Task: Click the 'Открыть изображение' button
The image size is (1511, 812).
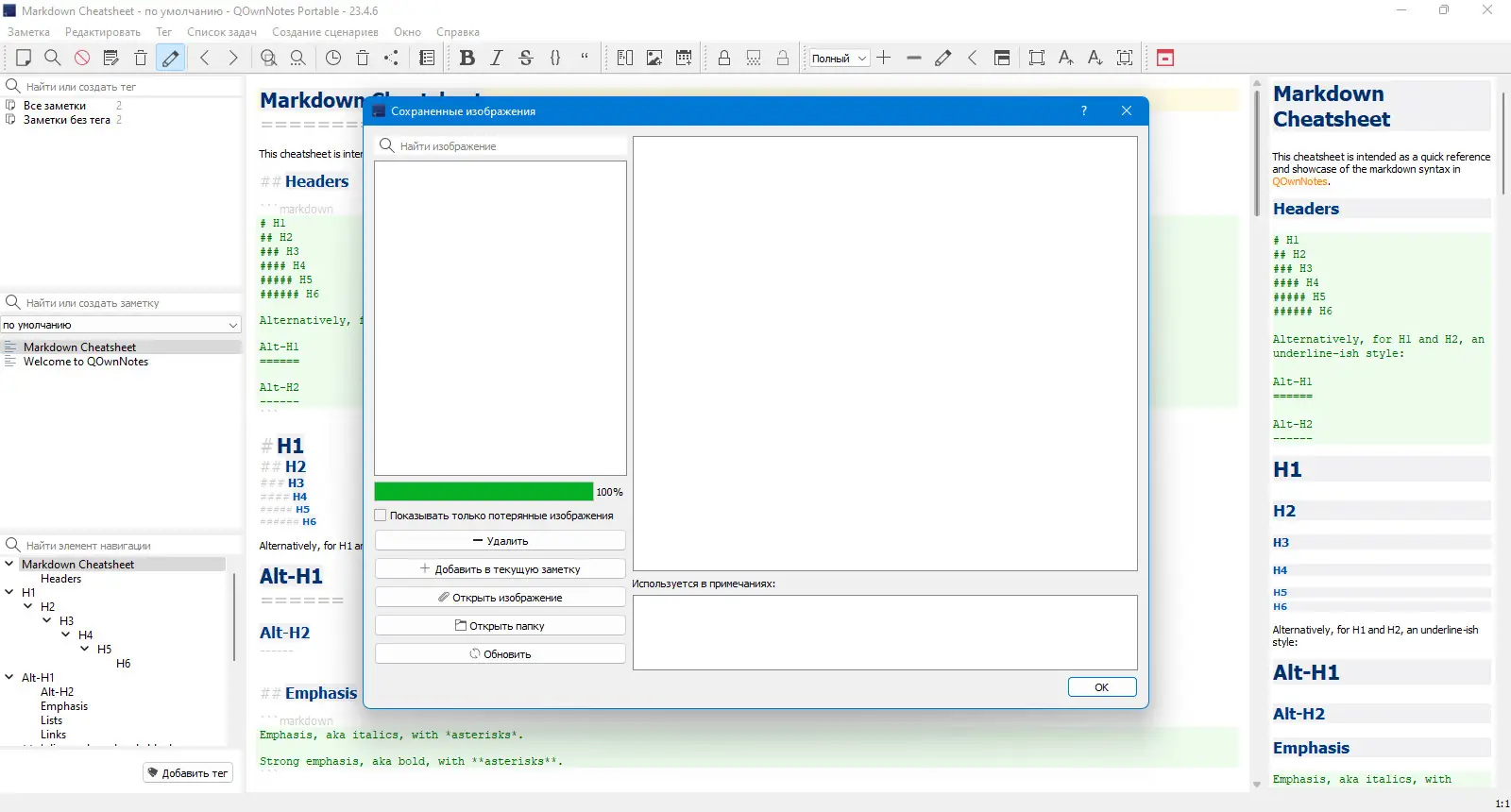Action: (501, 598)
